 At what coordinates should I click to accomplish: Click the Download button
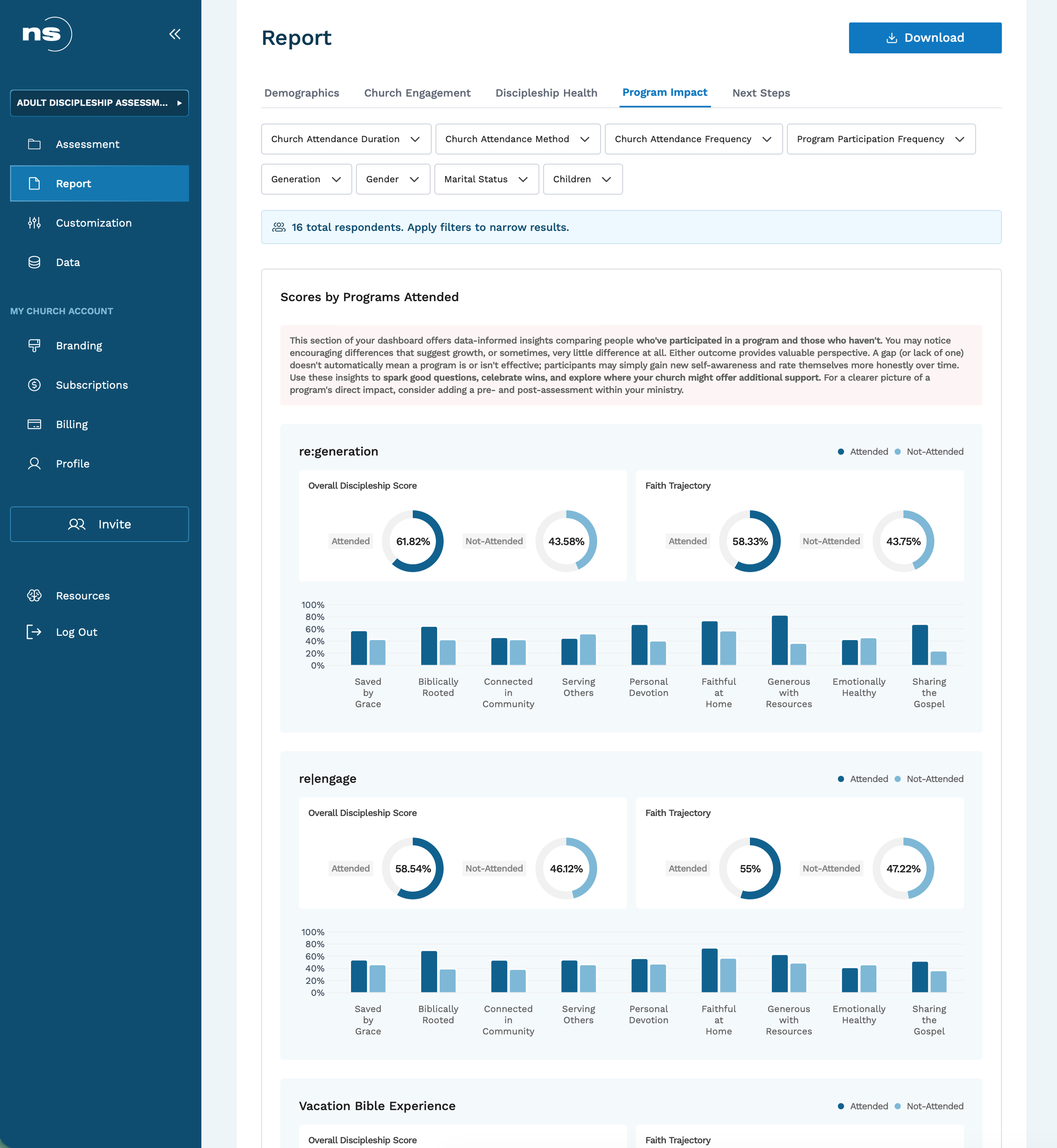[925, 38]
